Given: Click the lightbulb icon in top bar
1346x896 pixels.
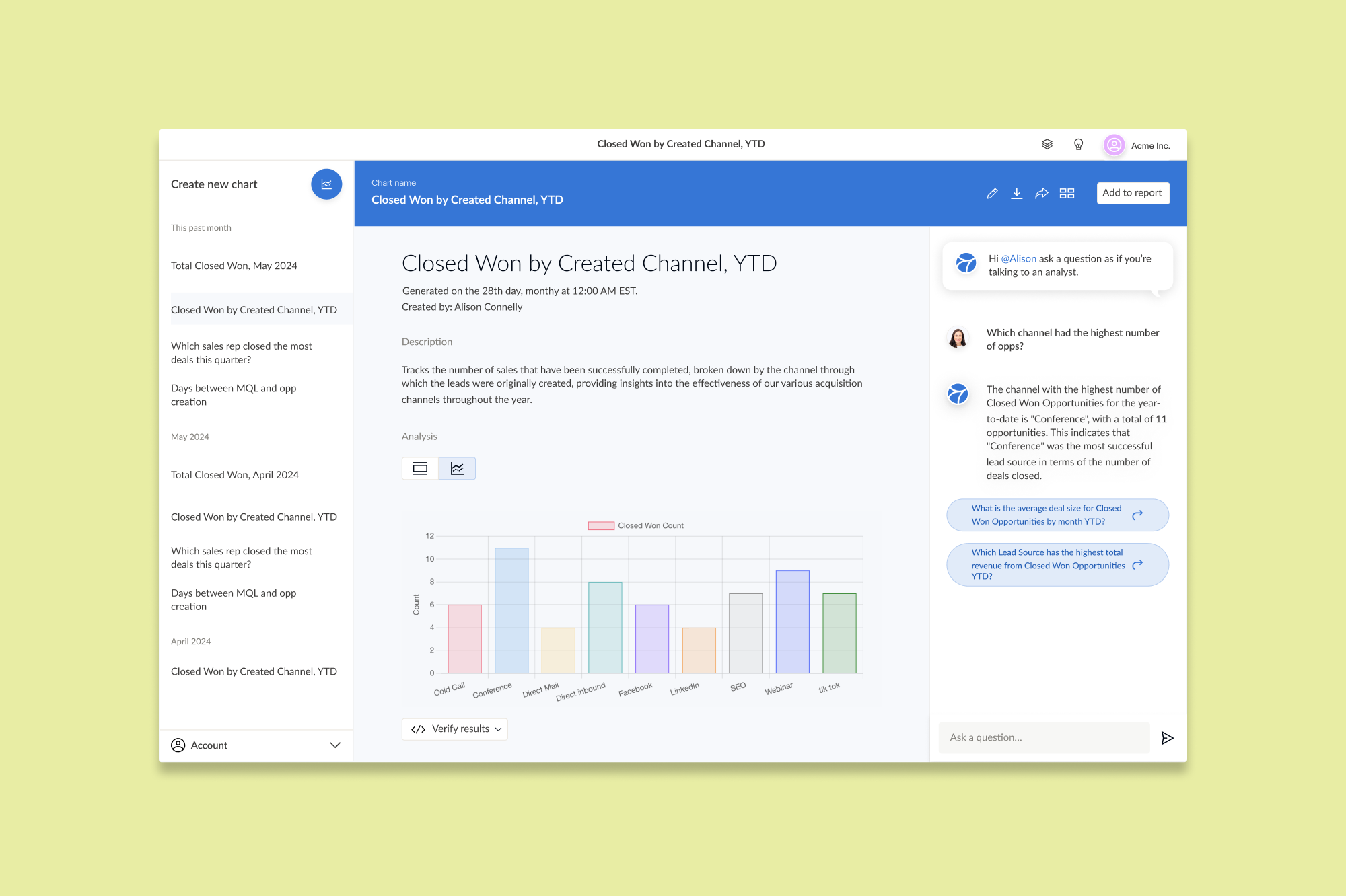Looking at the screenshot, I should [x=1078, y=145].
